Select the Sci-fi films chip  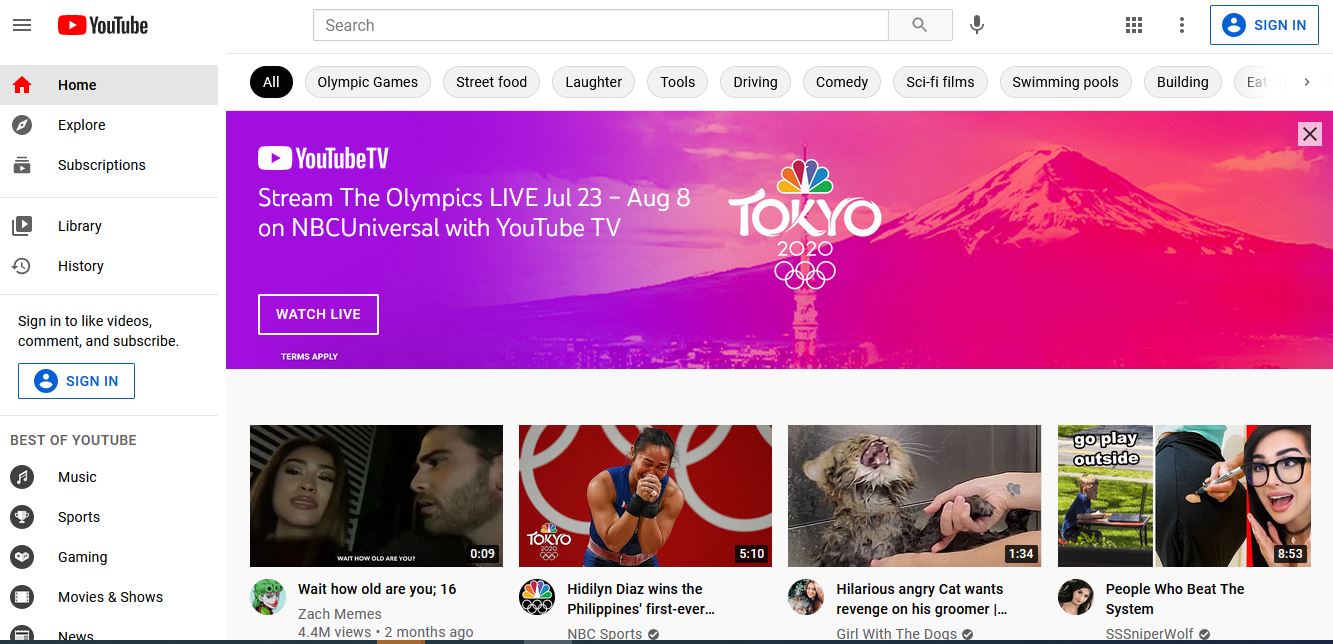point(940,82)
